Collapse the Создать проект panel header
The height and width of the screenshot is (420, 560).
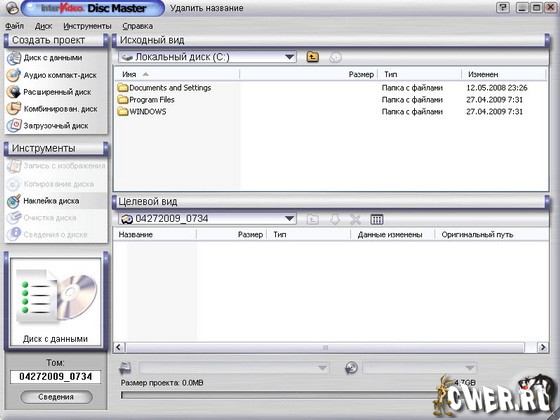[x=56, y=40]
